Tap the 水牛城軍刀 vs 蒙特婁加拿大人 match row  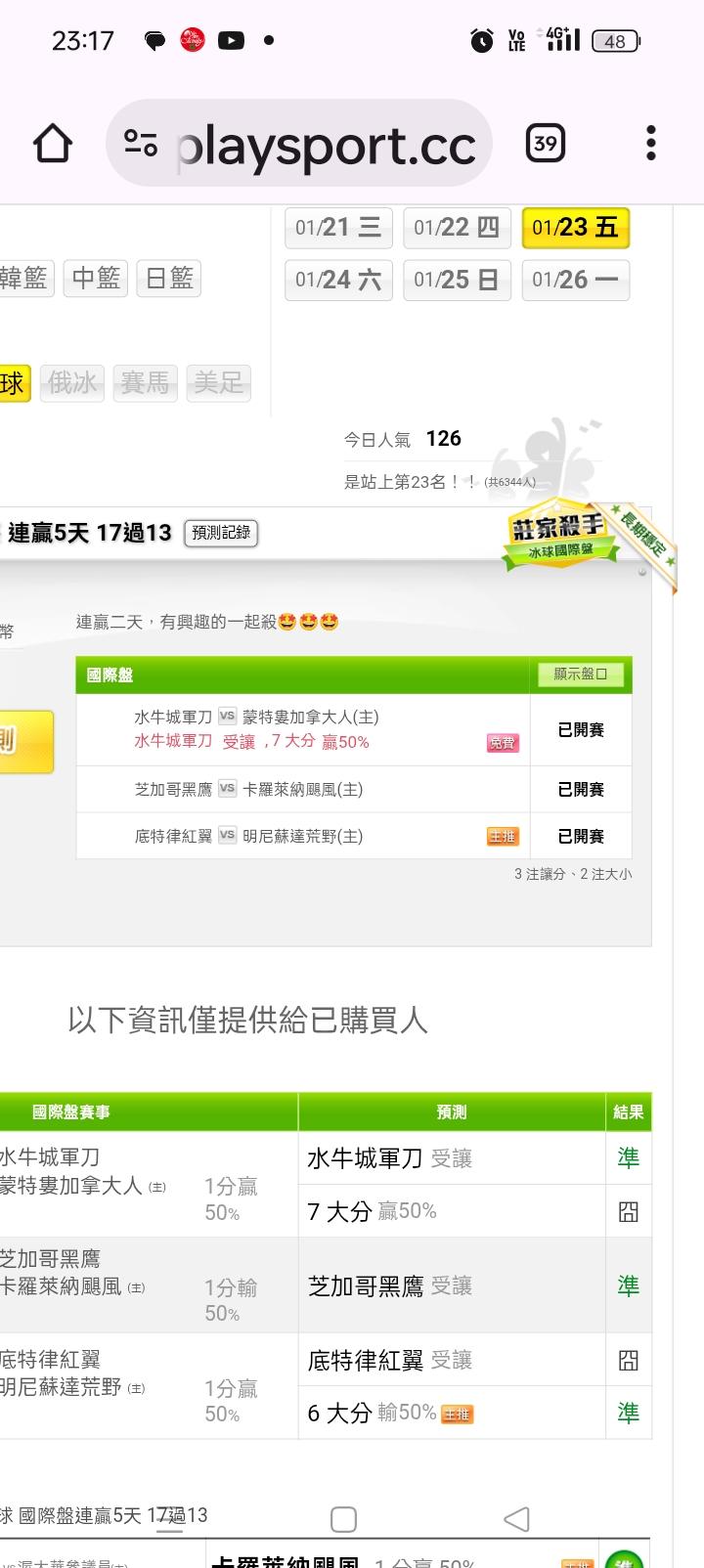point(303,729)
